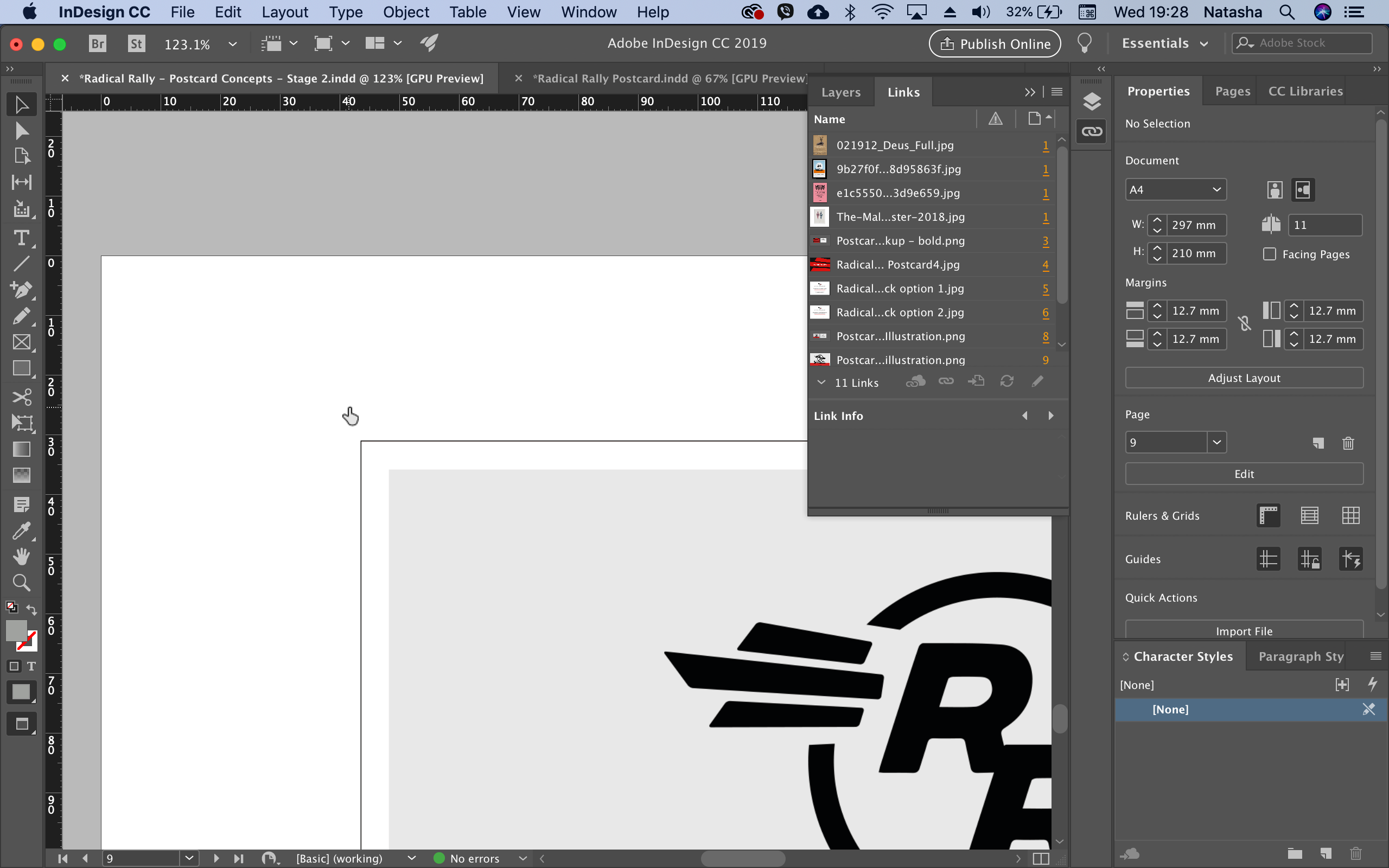The image size is (1389, 868).
Task: Open the zoom level dropdown
Action: 232,43
